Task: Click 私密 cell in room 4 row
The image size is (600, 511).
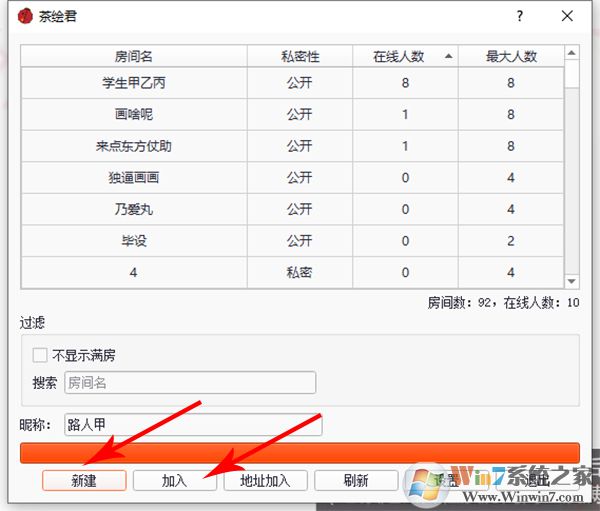Action: pyautogui.click(x=300, y=273)
